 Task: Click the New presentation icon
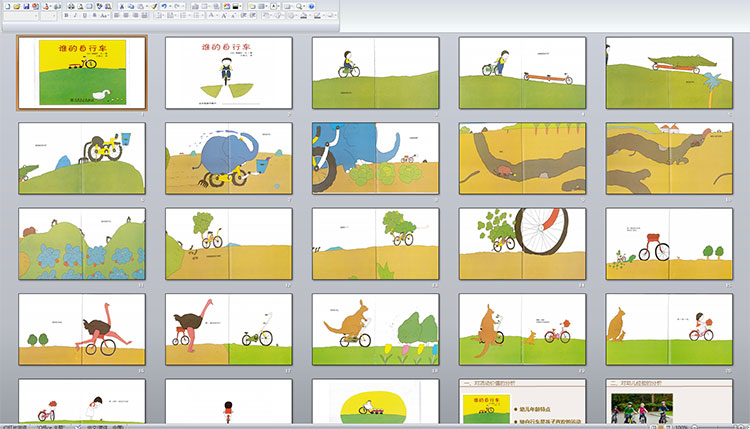(8, 6)
